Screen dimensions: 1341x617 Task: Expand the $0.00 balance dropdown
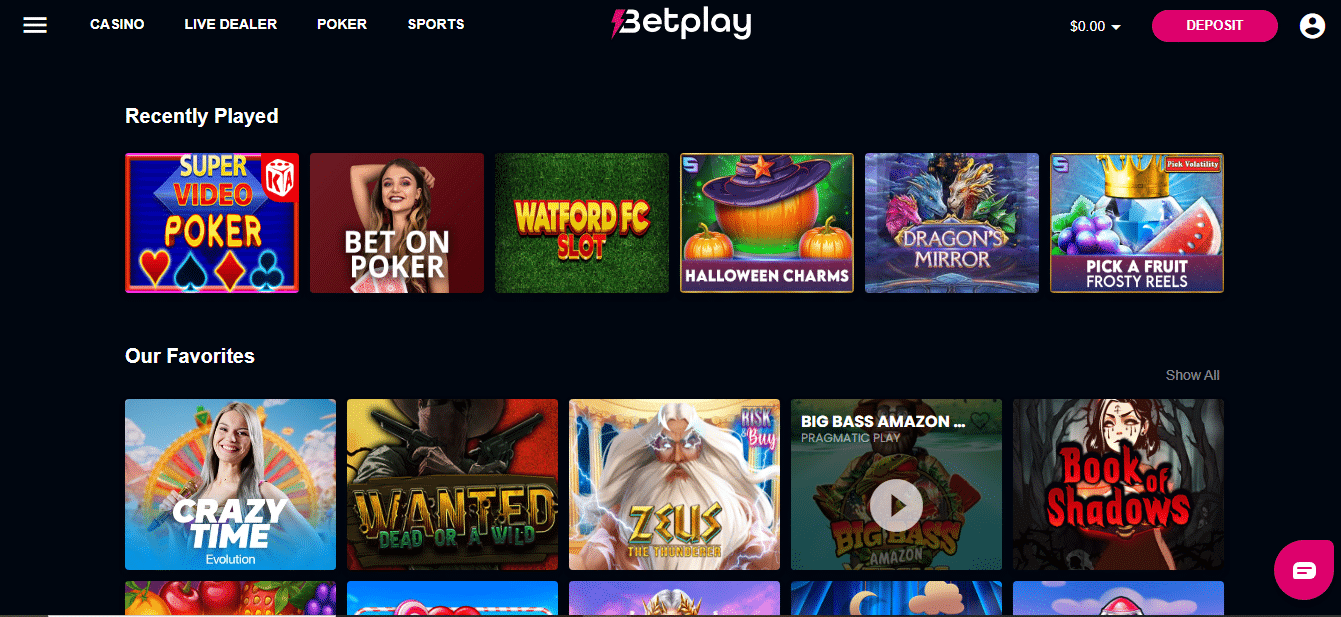point(1095,26)
